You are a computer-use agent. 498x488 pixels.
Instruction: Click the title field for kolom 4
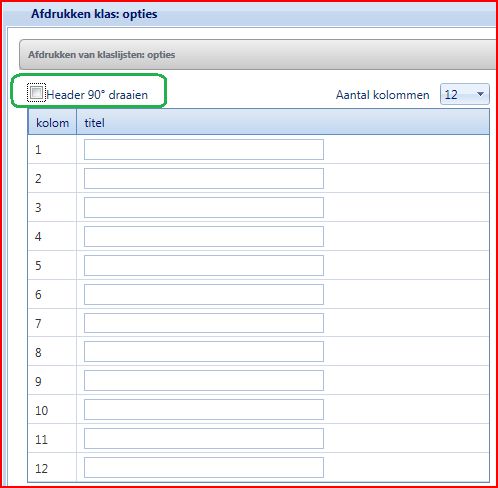pyautogui.click(x=204, y=236)
